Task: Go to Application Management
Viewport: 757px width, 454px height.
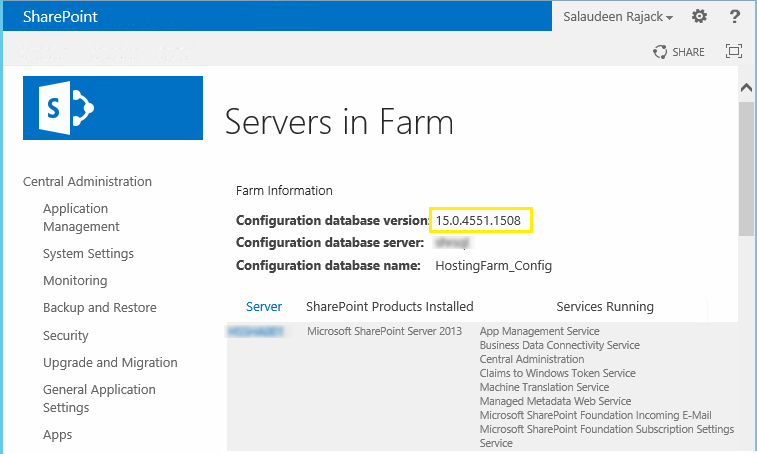Action: click(81, 217)
